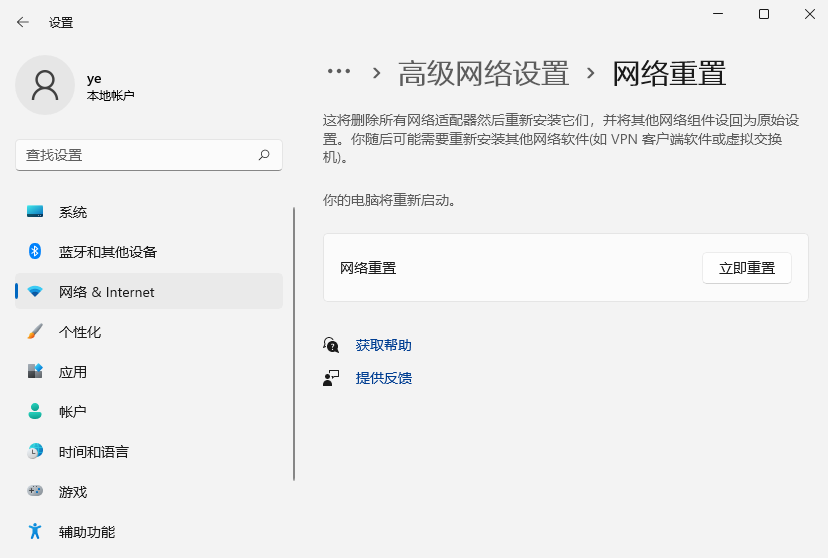Open the 系统 settings category
Viewport: 828px width, 558px height.
(x=149, y=212)
